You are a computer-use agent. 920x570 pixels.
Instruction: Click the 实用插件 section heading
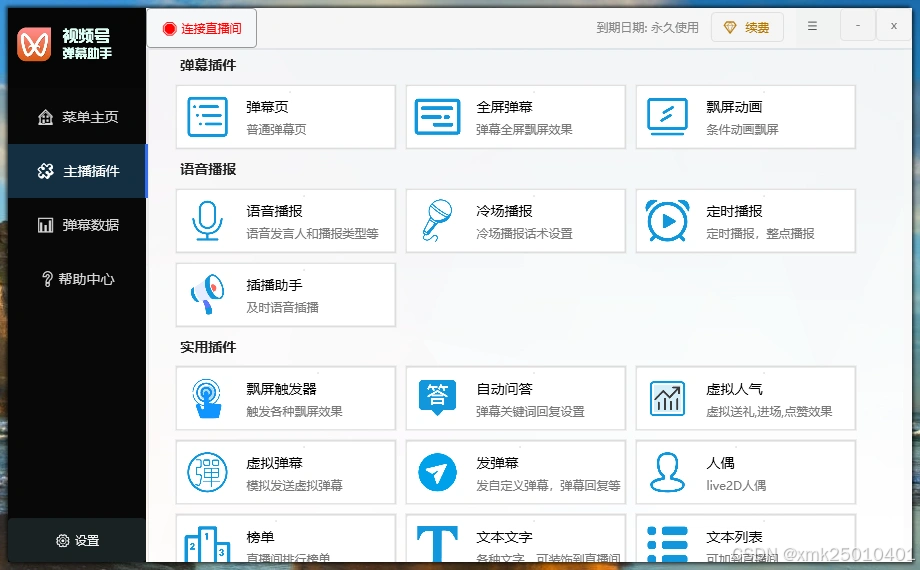(208, 347)
